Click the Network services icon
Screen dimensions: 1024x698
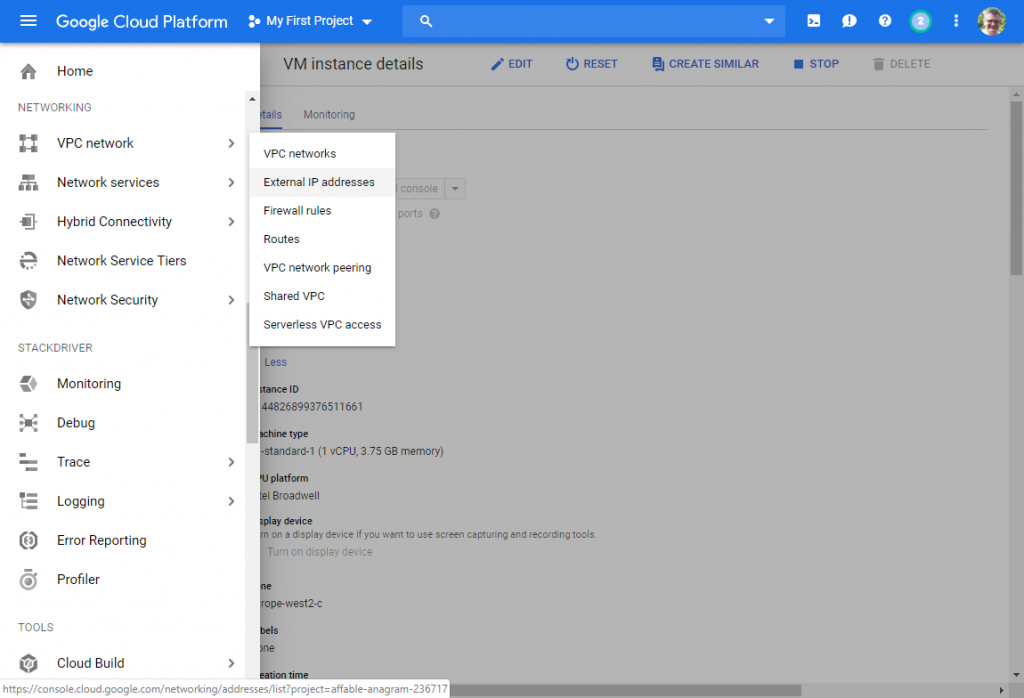point(28,182)
